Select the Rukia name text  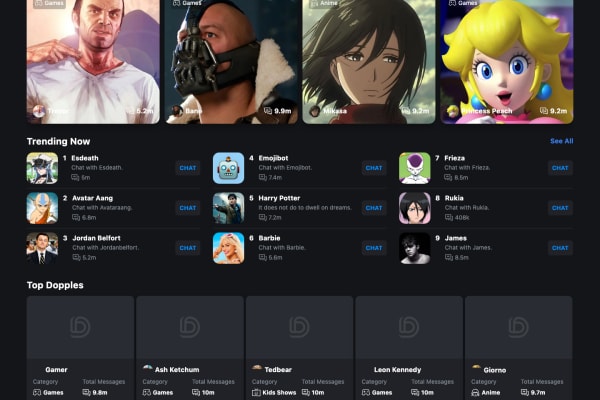click(454, 198)
